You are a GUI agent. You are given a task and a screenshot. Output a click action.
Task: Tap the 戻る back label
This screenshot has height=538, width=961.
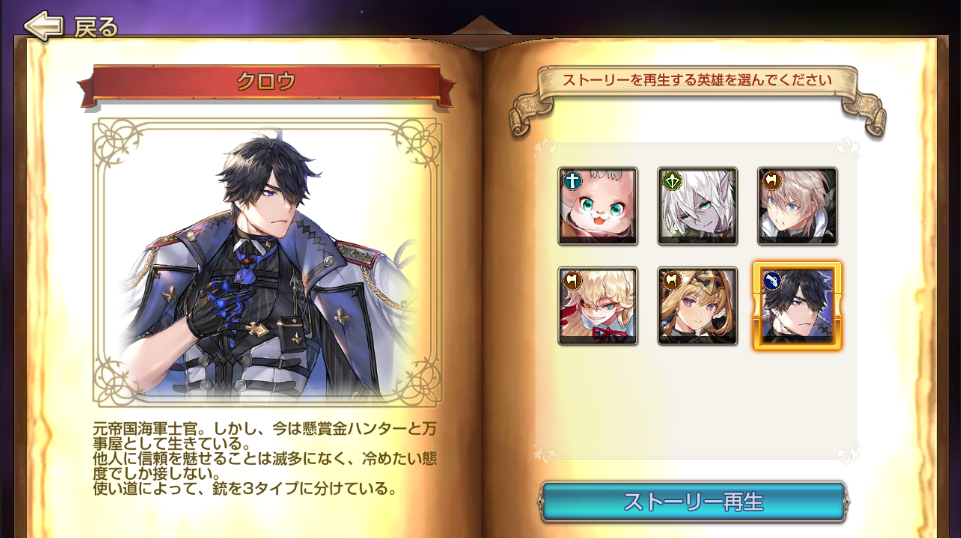point(95,27)
